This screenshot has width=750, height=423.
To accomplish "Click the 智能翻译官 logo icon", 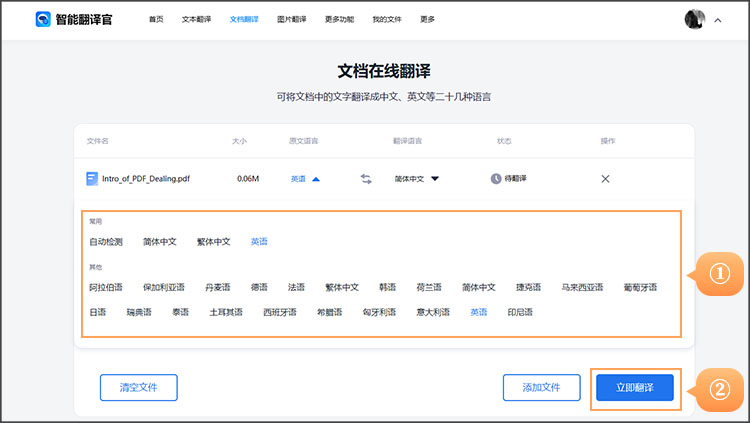I will (x=43, y=19).
